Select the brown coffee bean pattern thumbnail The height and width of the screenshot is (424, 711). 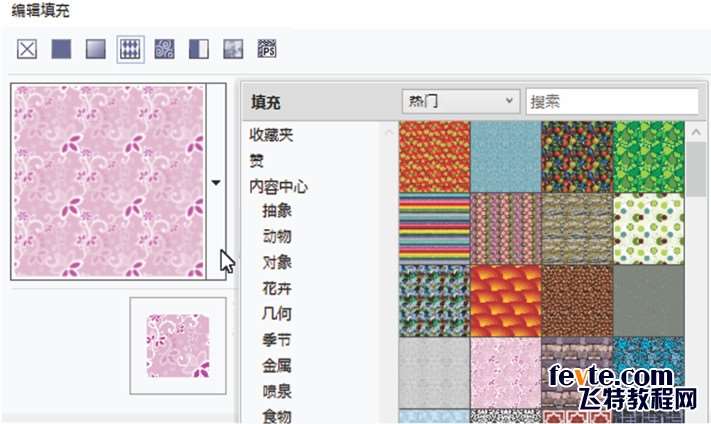point(577,301)
